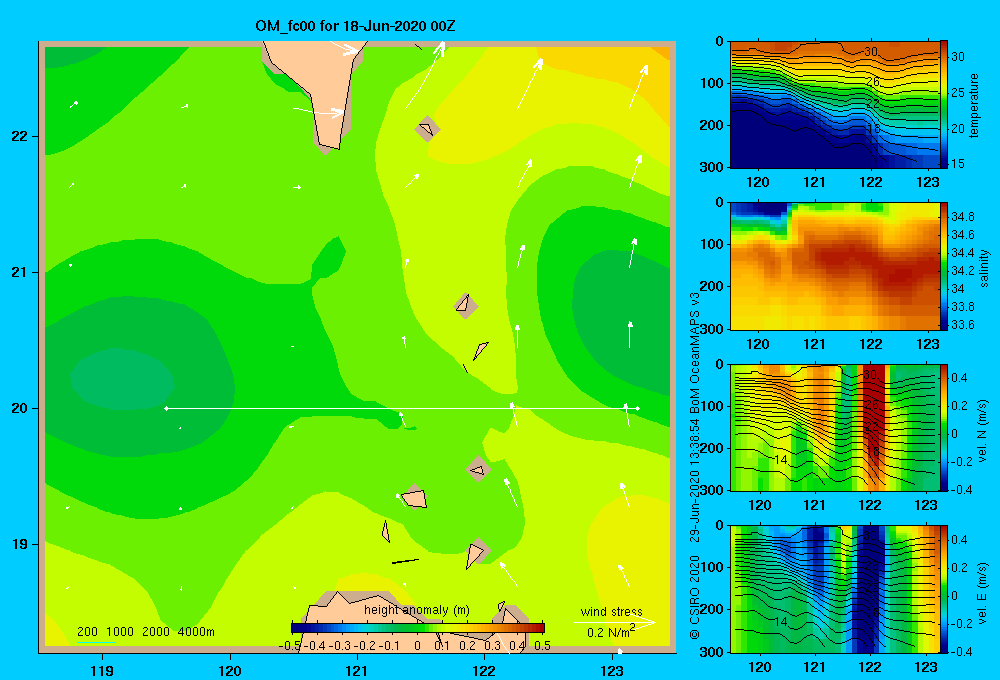
Task: Click the '-0.4' tick on vel. E scale
Action: coord(962,651)
